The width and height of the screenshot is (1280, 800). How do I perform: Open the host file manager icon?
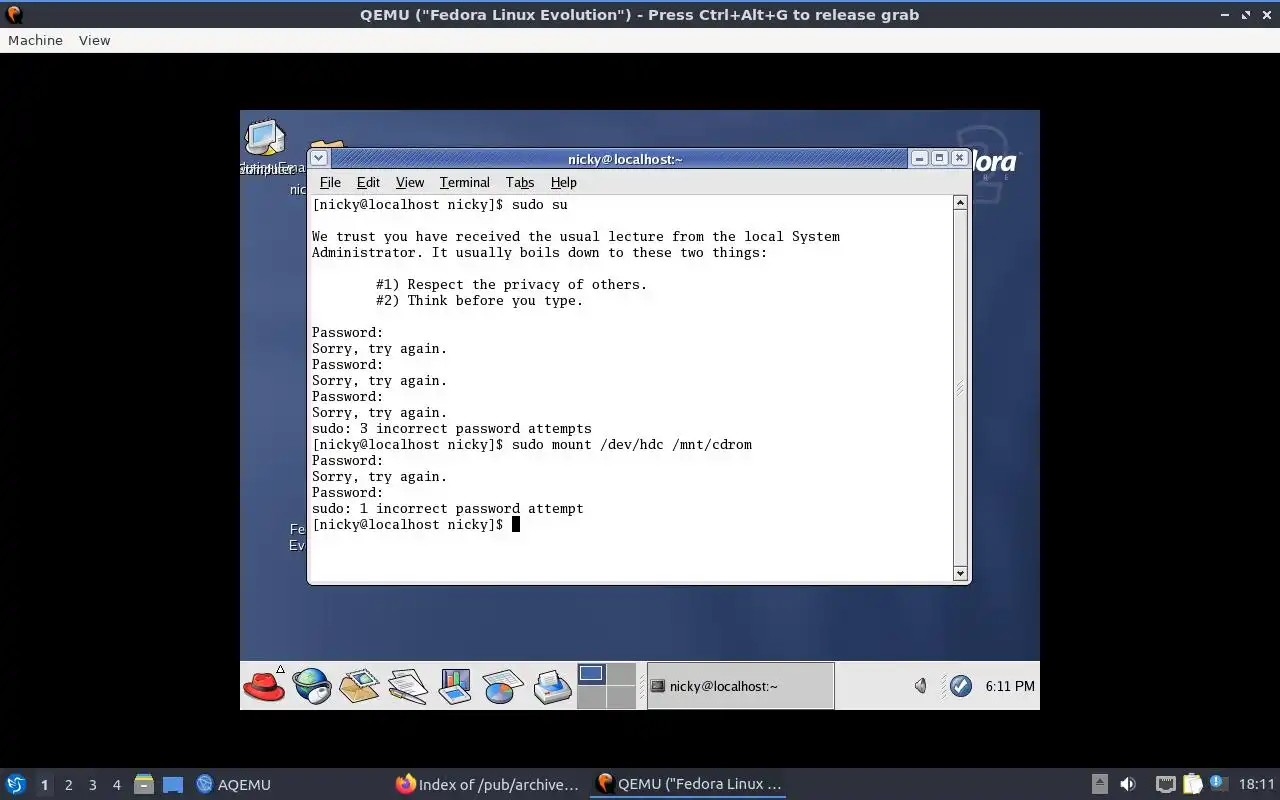click(x=143, y=784)
